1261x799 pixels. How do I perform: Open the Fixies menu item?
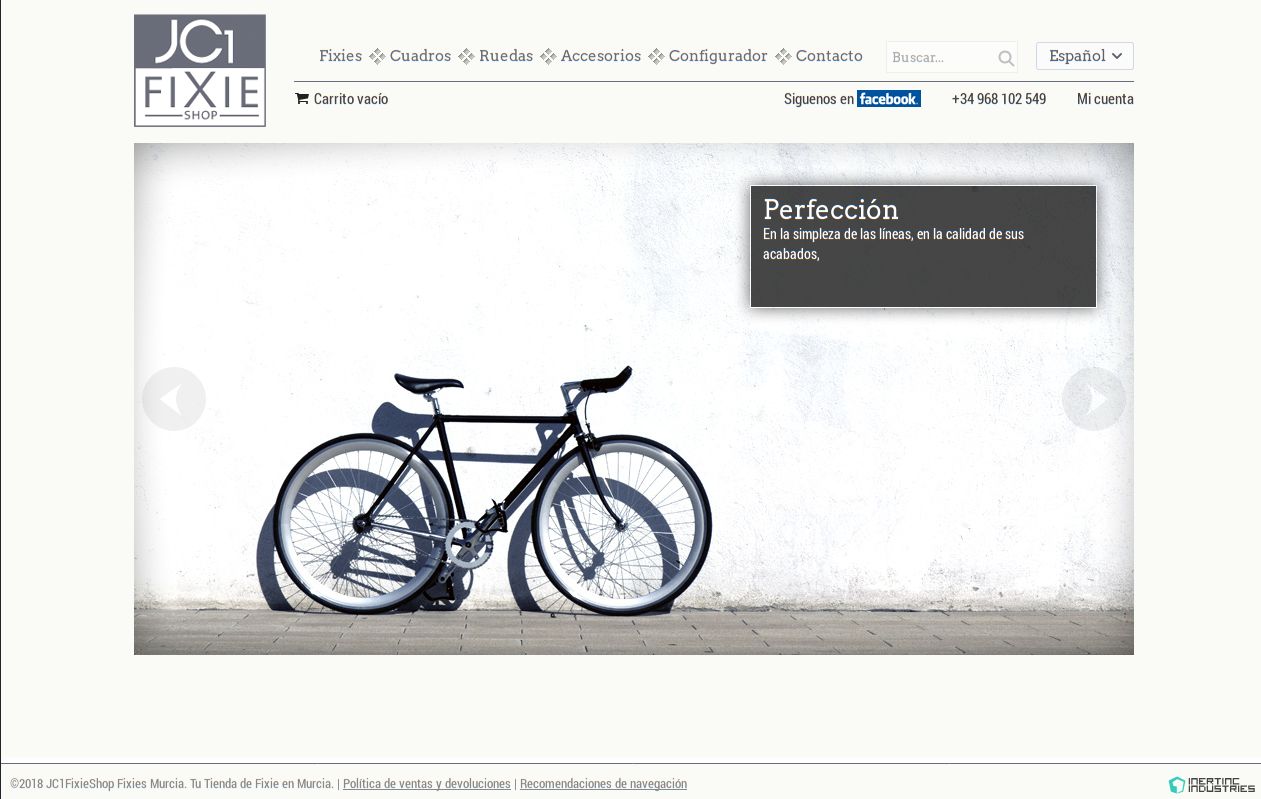pos(341,56)
